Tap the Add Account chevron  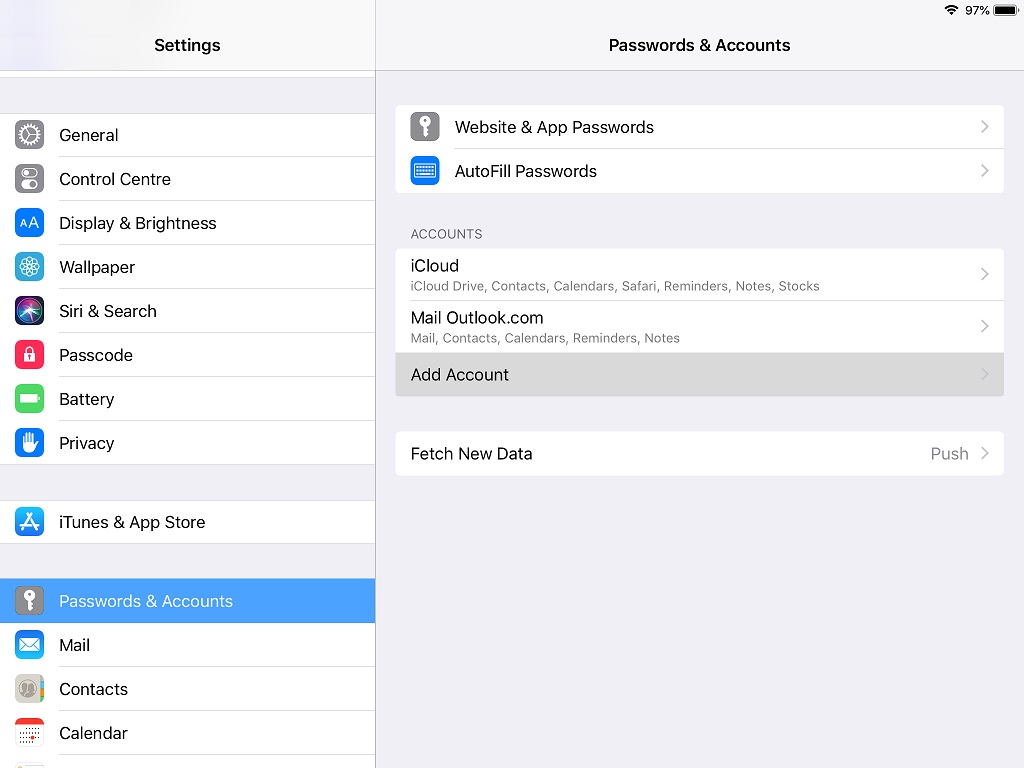coord(985,374)
